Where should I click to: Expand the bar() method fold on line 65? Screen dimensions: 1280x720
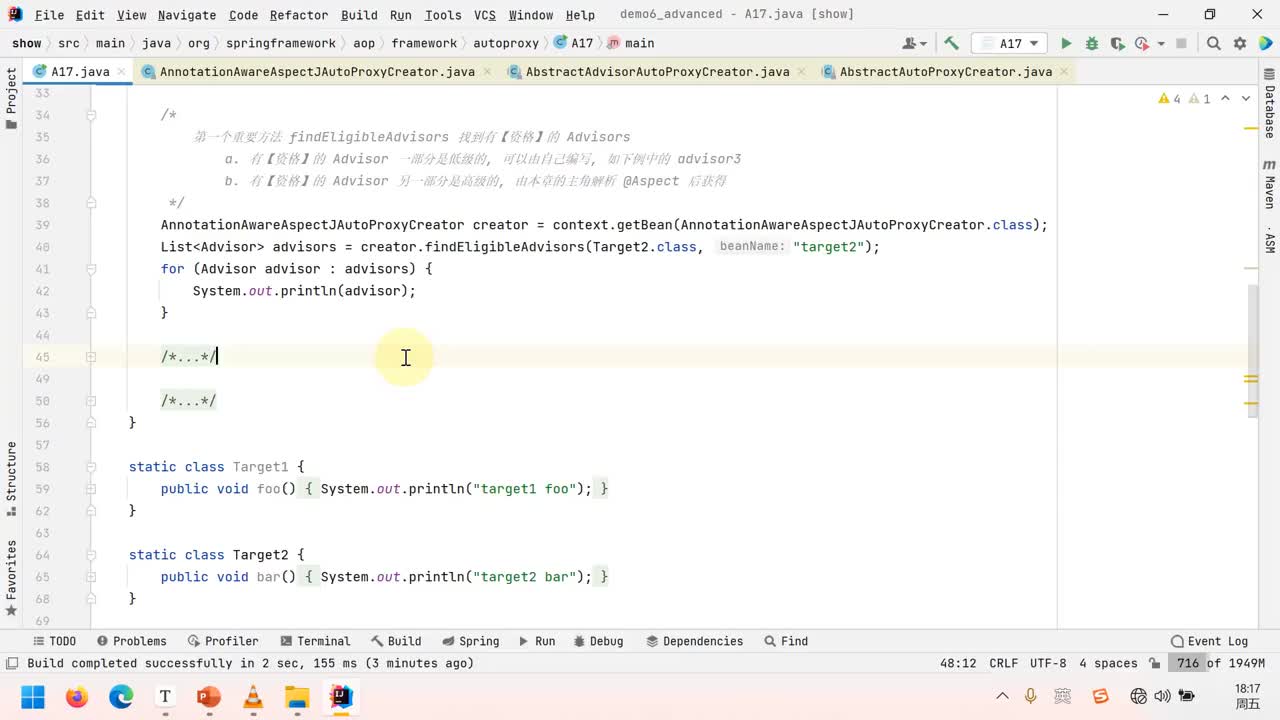tap(90, 577)
